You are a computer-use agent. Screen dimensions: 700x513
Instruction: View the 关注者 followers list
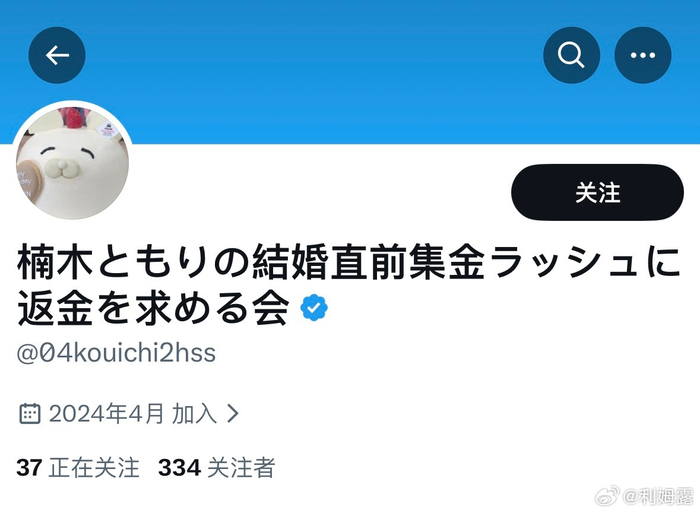[241, 467]
